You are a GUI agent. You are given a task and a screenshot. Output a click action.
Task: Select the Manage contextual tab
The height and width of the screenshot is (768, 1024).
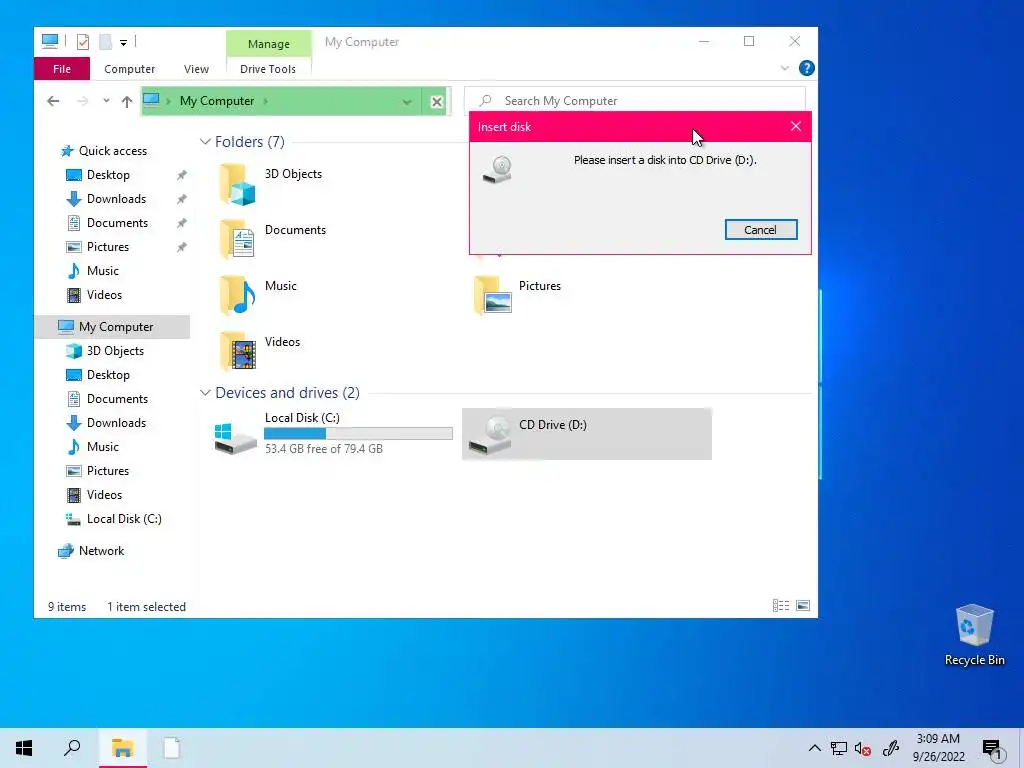268,44
